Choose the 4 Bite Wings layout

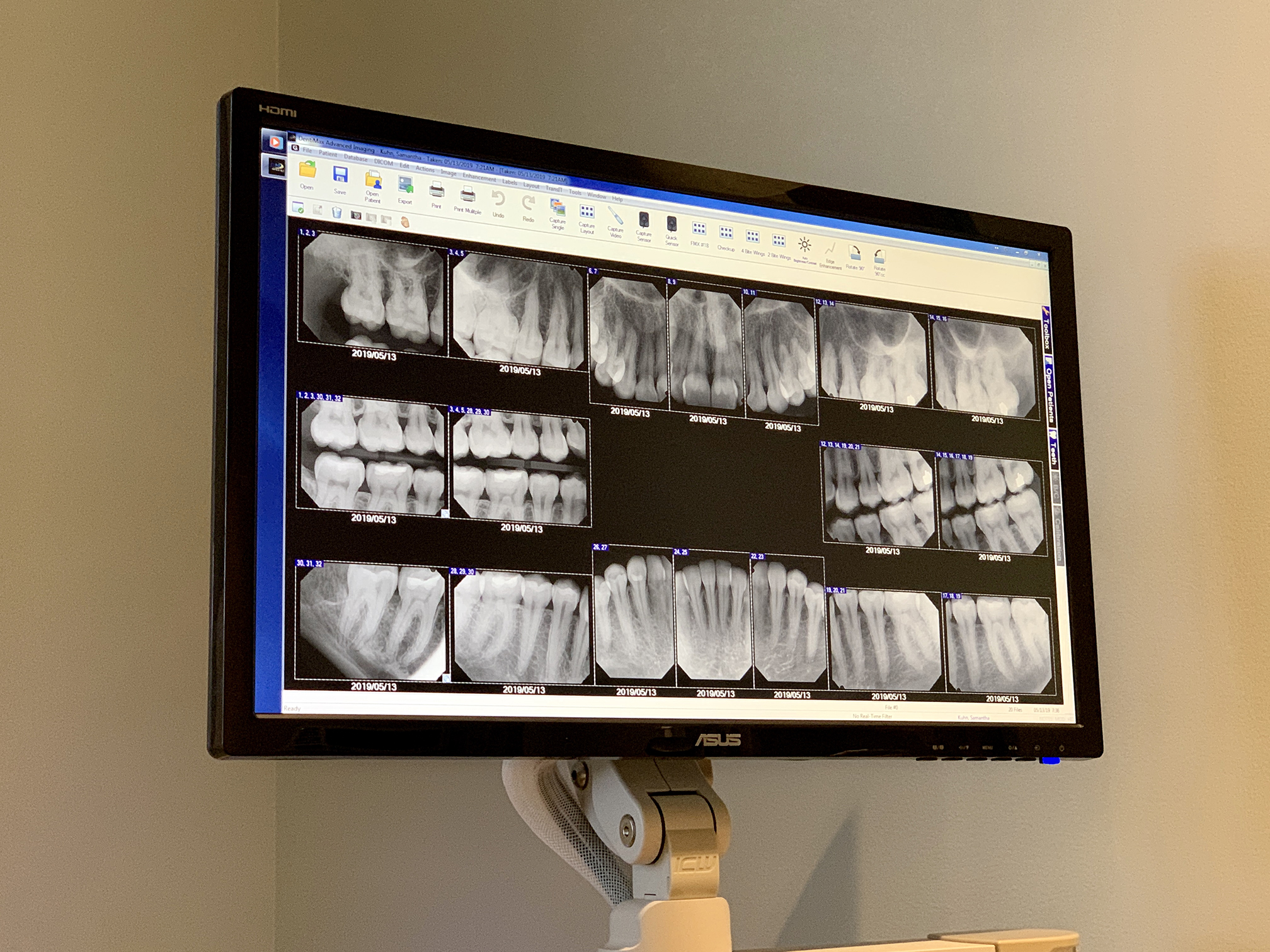pyautogui.click(x=752, y=238)
